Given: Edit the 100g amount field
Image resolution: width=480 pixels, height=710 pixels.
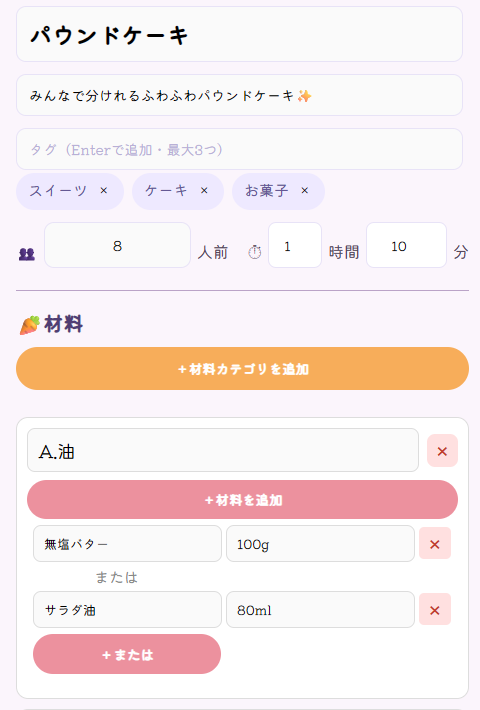Looking at the screenshot, I should click(321, 544).
